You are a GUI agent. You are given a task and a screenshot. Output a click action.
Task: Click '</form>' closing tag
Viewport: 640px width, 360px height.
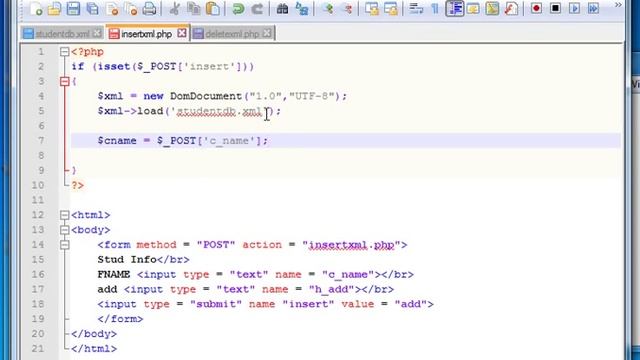tap(120, 319)
